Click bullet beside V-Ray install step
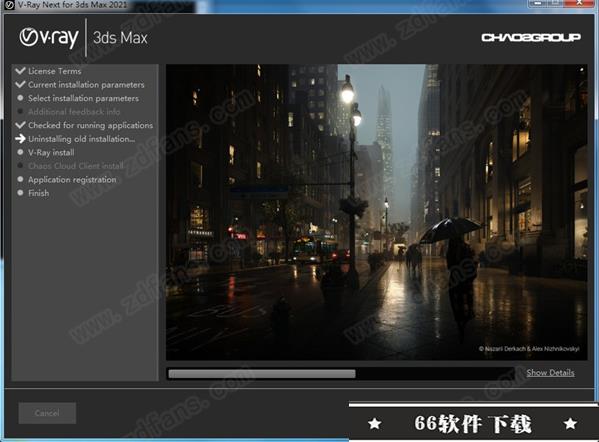This screenshot has width=599, height=442. pyautogui.click(x=20, y=152)
